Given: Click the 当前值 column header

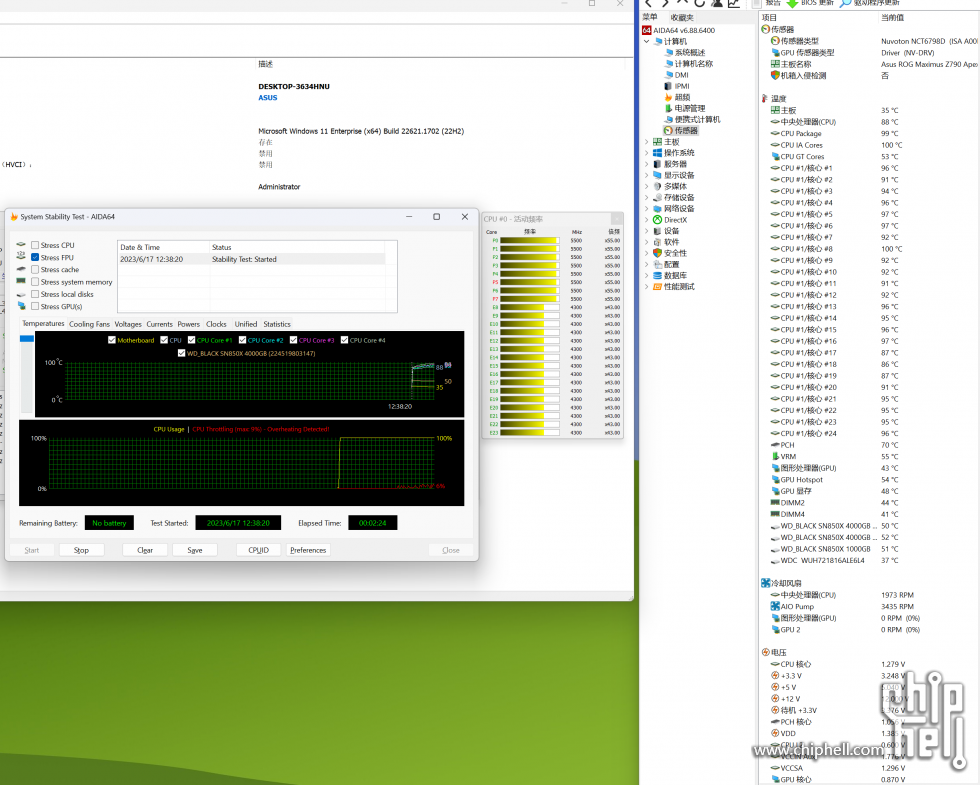Looking at the screenshot, I should coord(892,18).
